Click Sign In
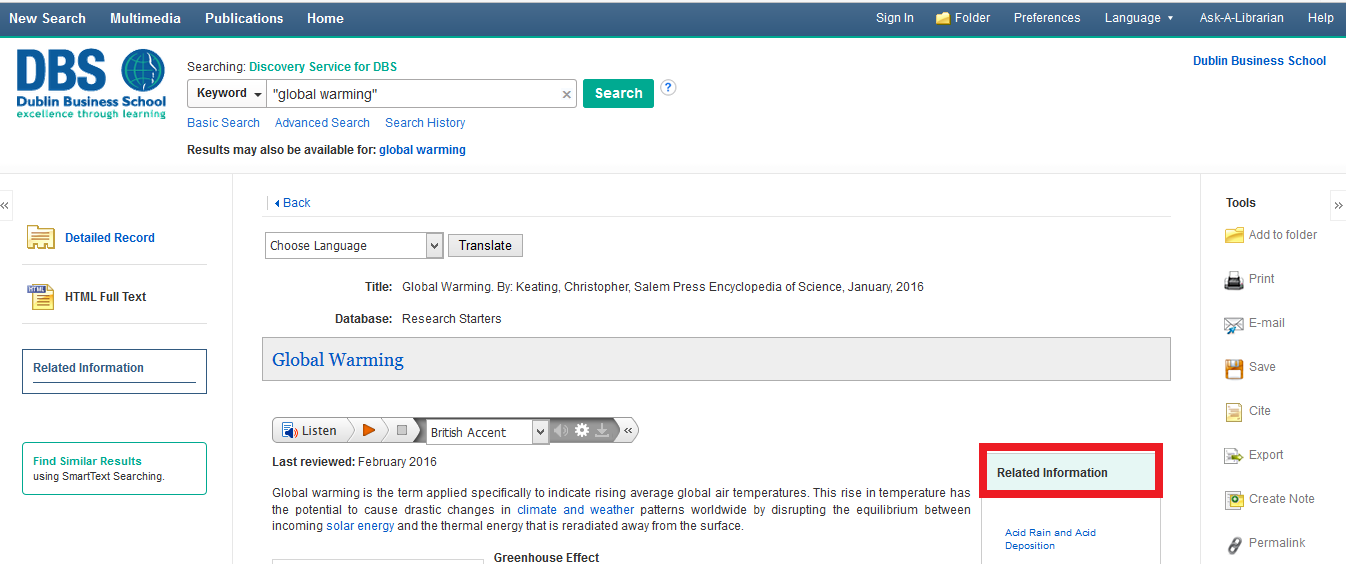Viewport: 1354px width, 564px height. click(894, 18)
